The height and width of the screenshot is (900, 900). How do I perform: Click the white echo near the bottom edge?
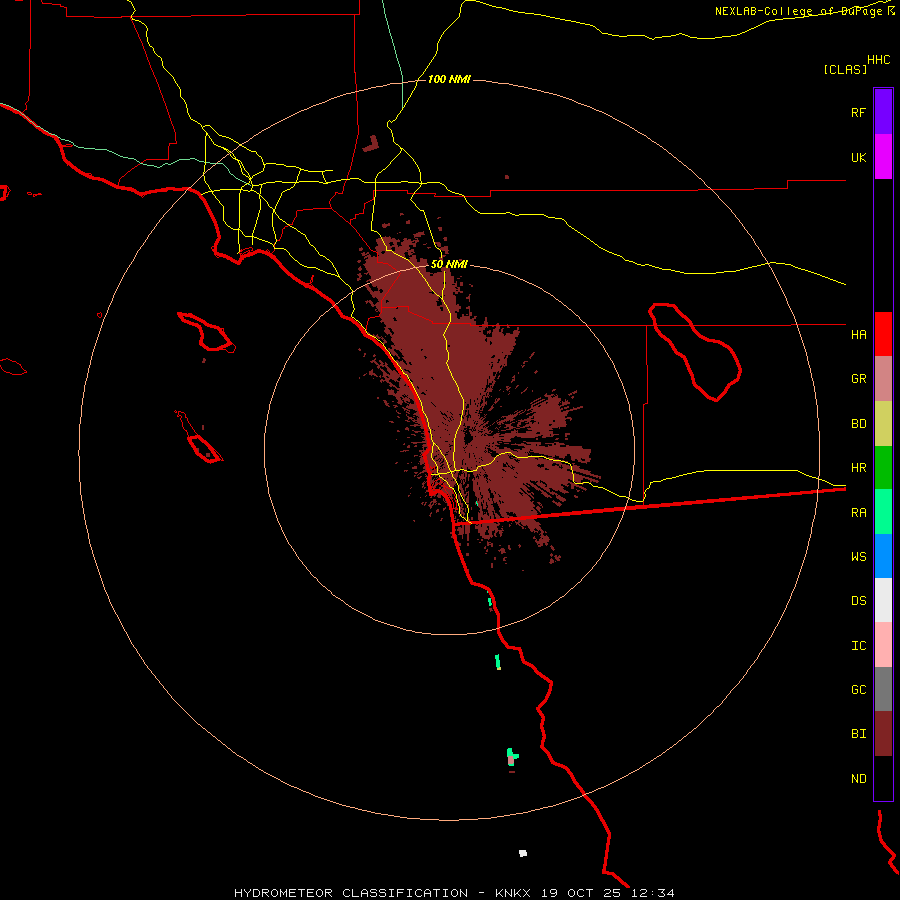point(523,854)
